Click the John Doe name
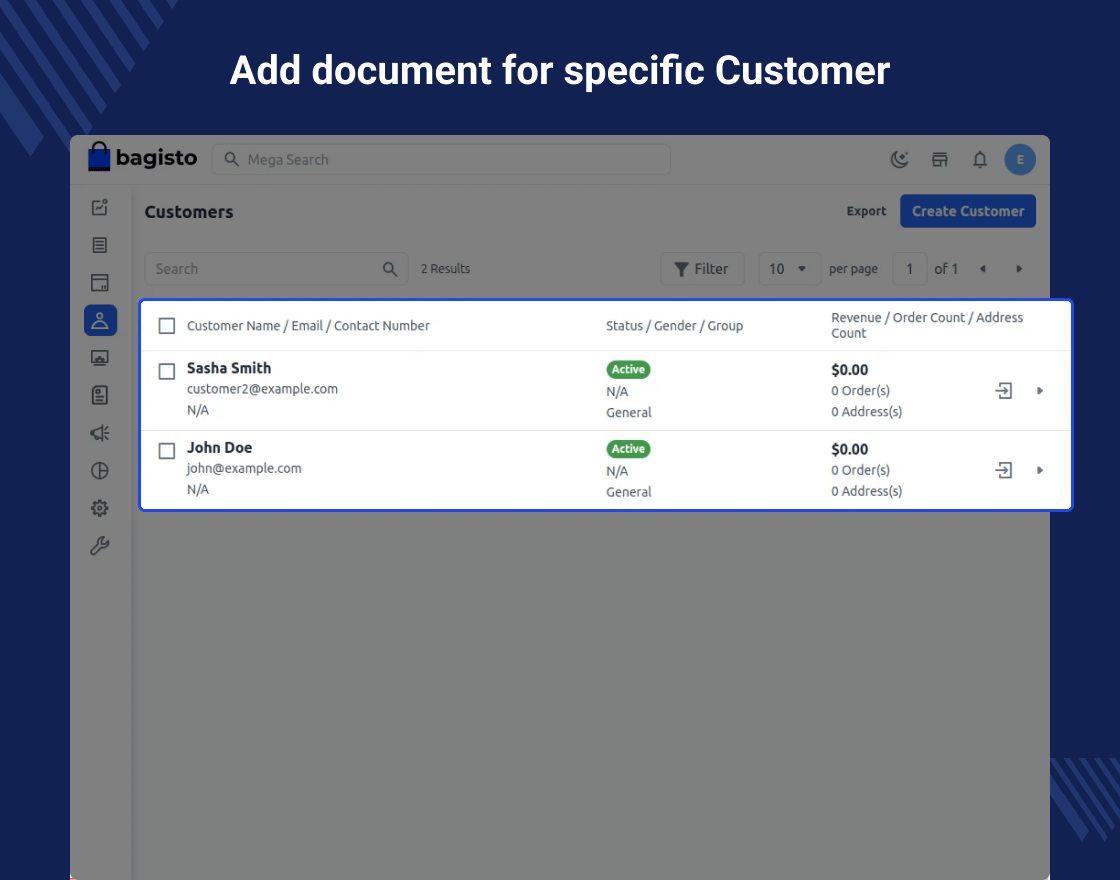The width and height of the screenshot is (1120, 880). tap(219, 447)
